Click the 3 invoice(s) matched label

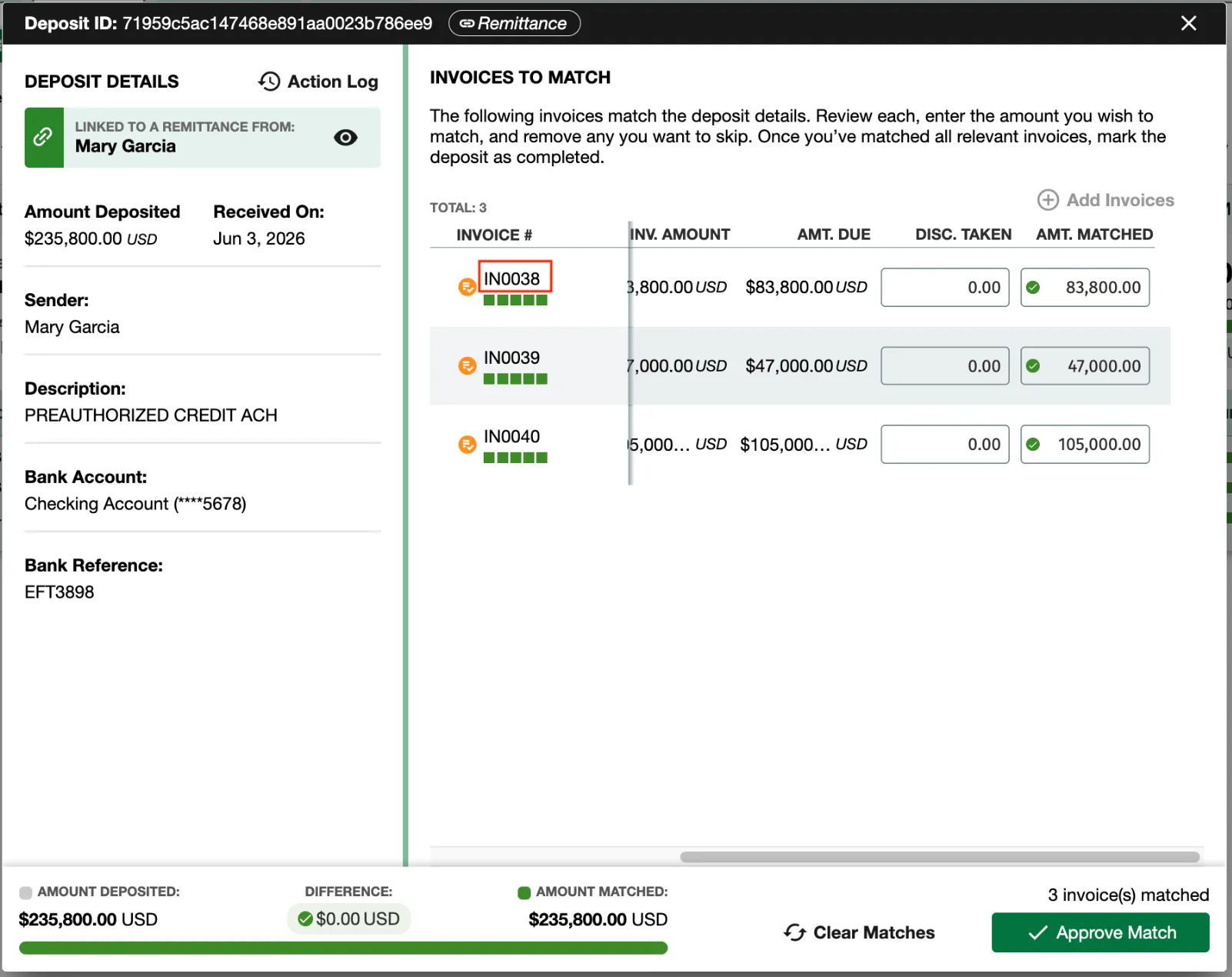coord(1128,895)
